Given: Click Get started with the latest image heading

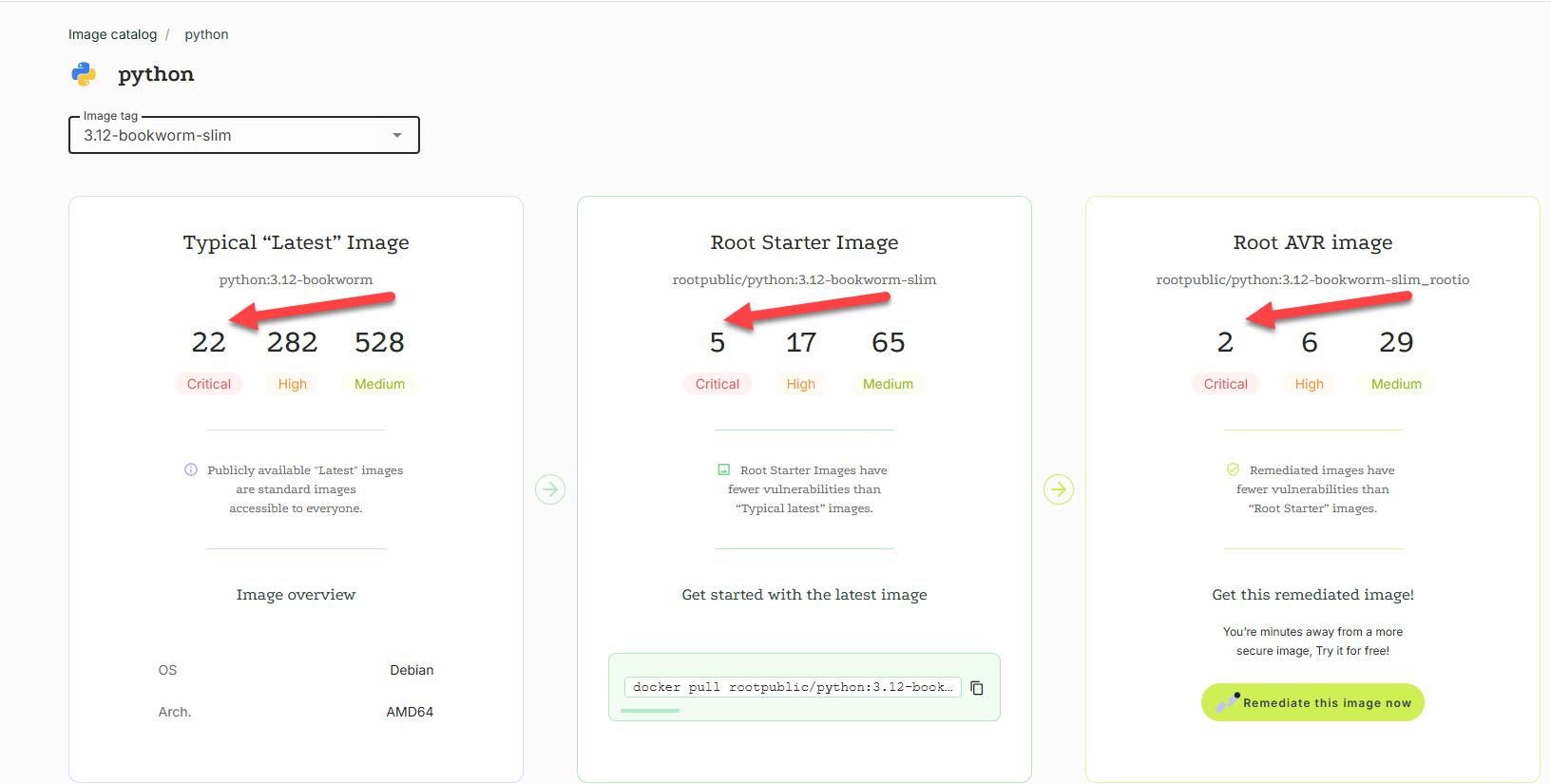Looking at the screenshot, I should click(804, 595).
